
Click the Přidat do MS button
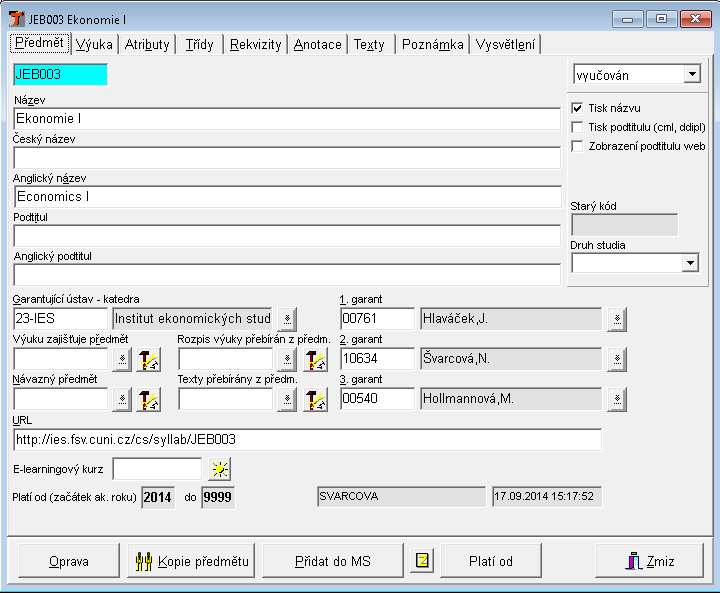(333, 561)
